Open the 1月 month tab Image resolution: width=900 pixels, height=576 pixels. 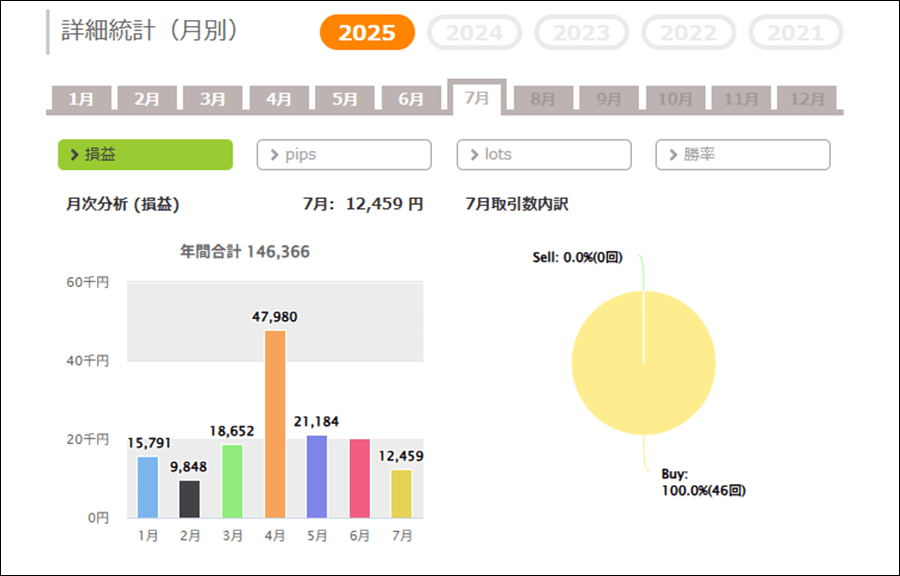[82, 99]
